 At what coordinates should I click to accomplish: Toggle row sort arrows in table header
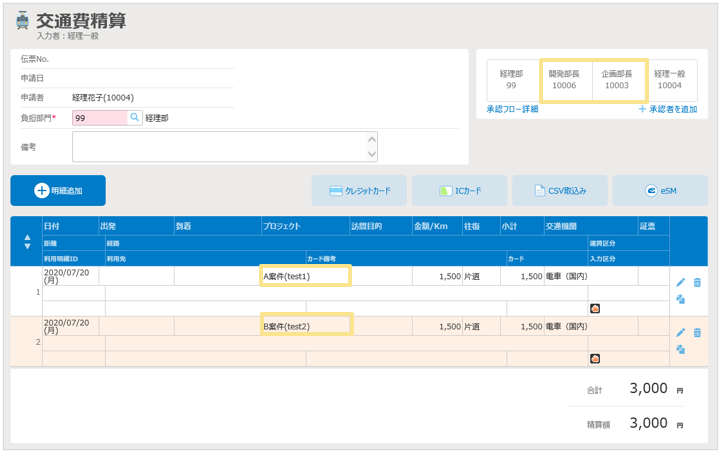click(x=27, y=242)
